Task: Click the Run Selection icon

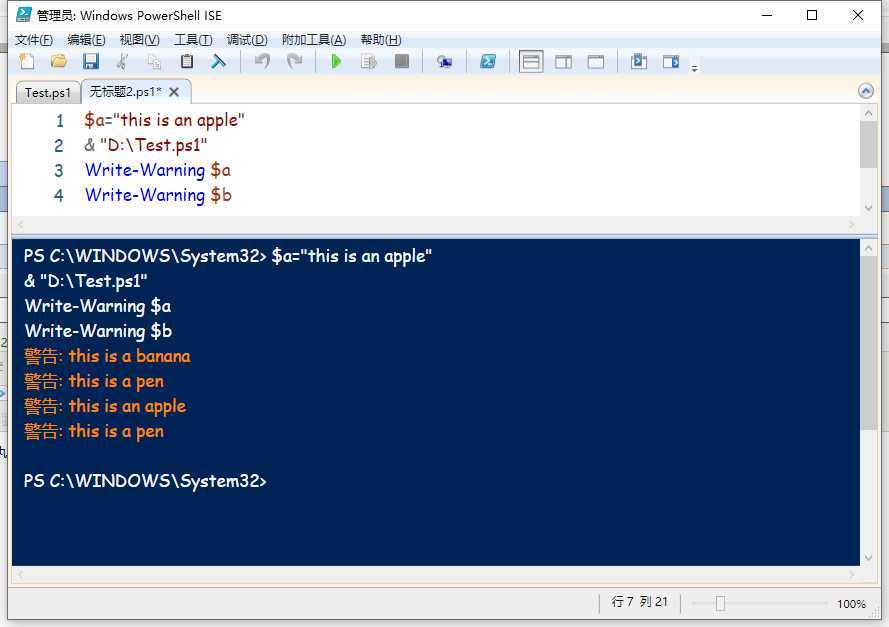Action: [x=369, y=61]
